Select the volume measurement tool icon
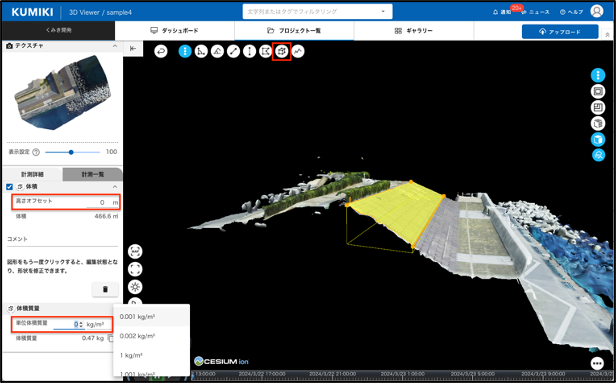Viewport: 616px width, 383px height. 282,51
